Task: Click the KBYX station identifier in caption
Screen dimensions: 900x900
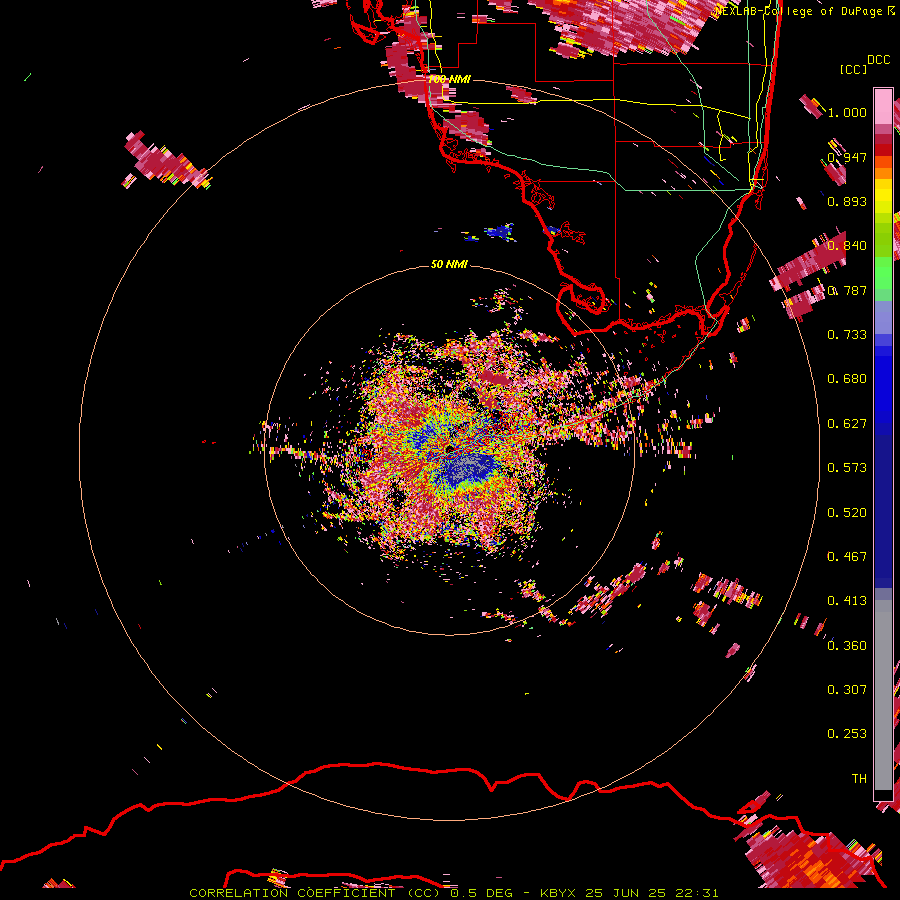Action: pos(557,893)
